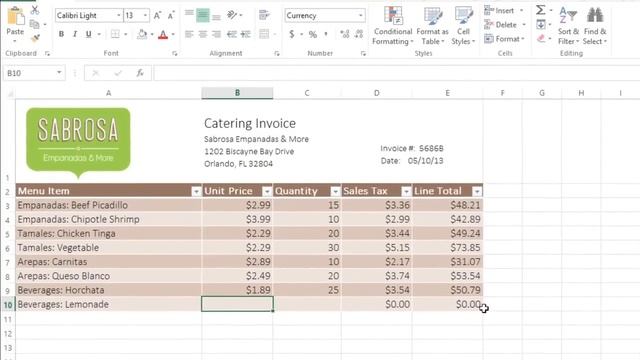This screenshot has width=640, height=360.
Task: Apply red font color A
Action: [x=163, y=34]
